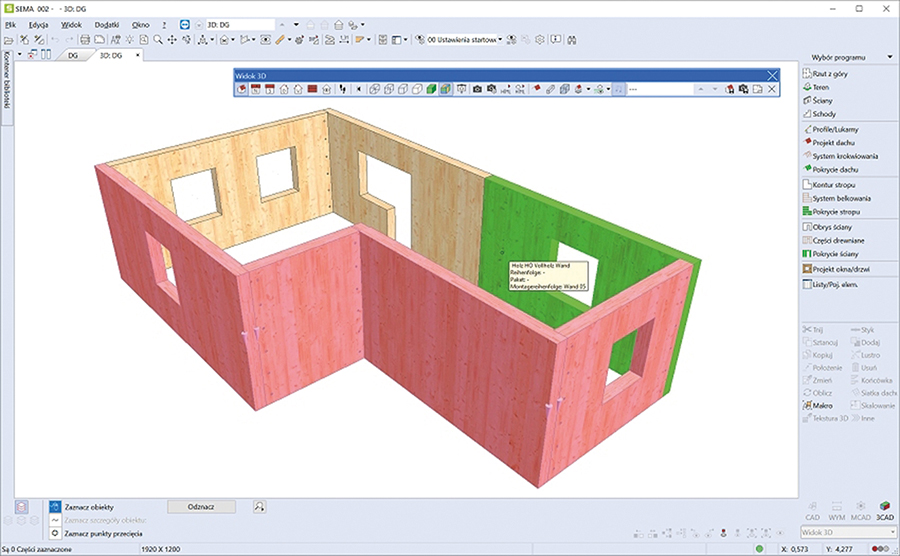Click the magnifier zoom tool icon
900x556 pixels.
point(159,40)
